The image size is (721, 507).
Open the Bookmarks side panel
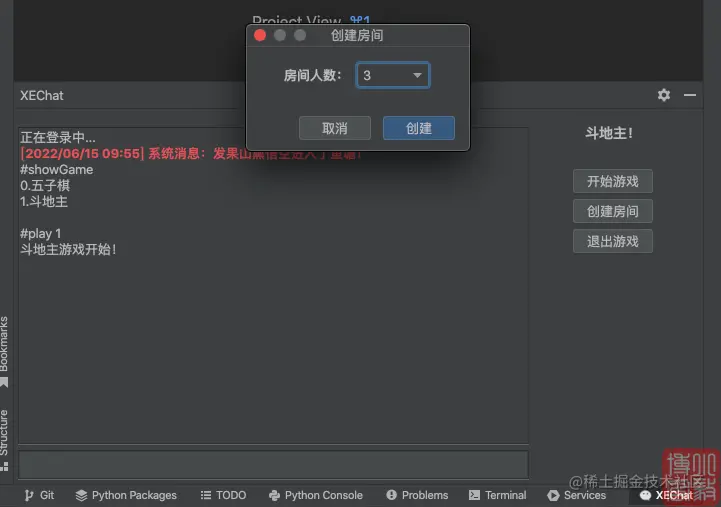(x=4, y=352)
